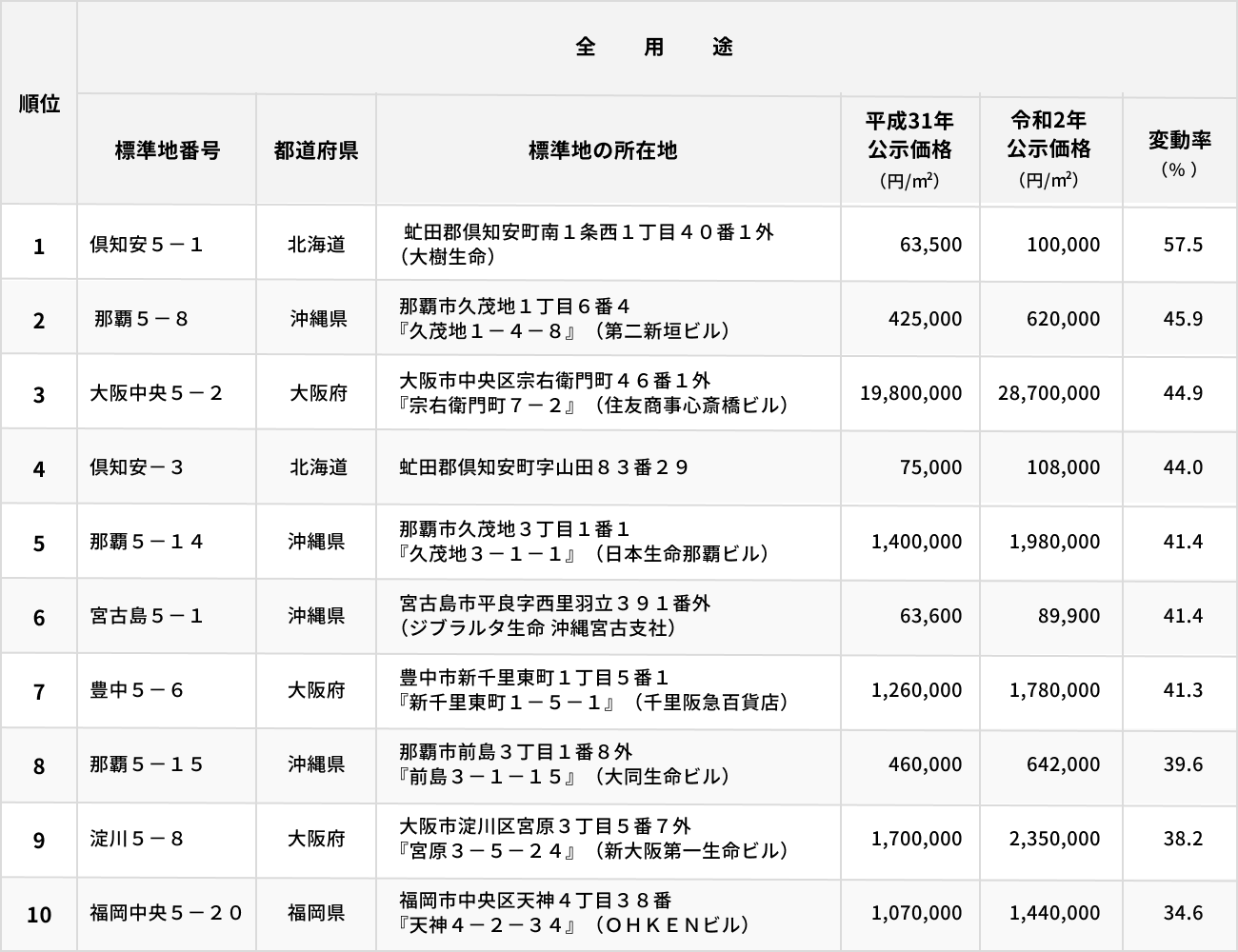This screenshot has height=952, width=1238.
Task: Click the 順位 column header
Action: 39,104
